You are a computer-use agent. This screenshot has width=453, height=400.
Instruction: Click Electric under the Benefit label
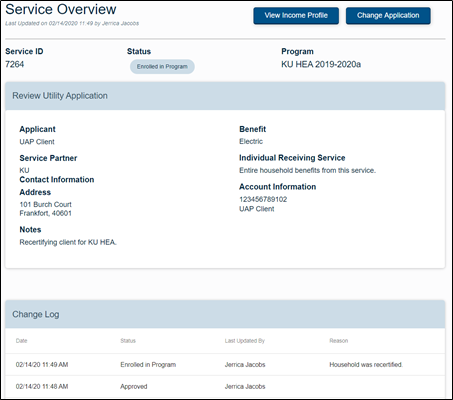coord(251,141)
